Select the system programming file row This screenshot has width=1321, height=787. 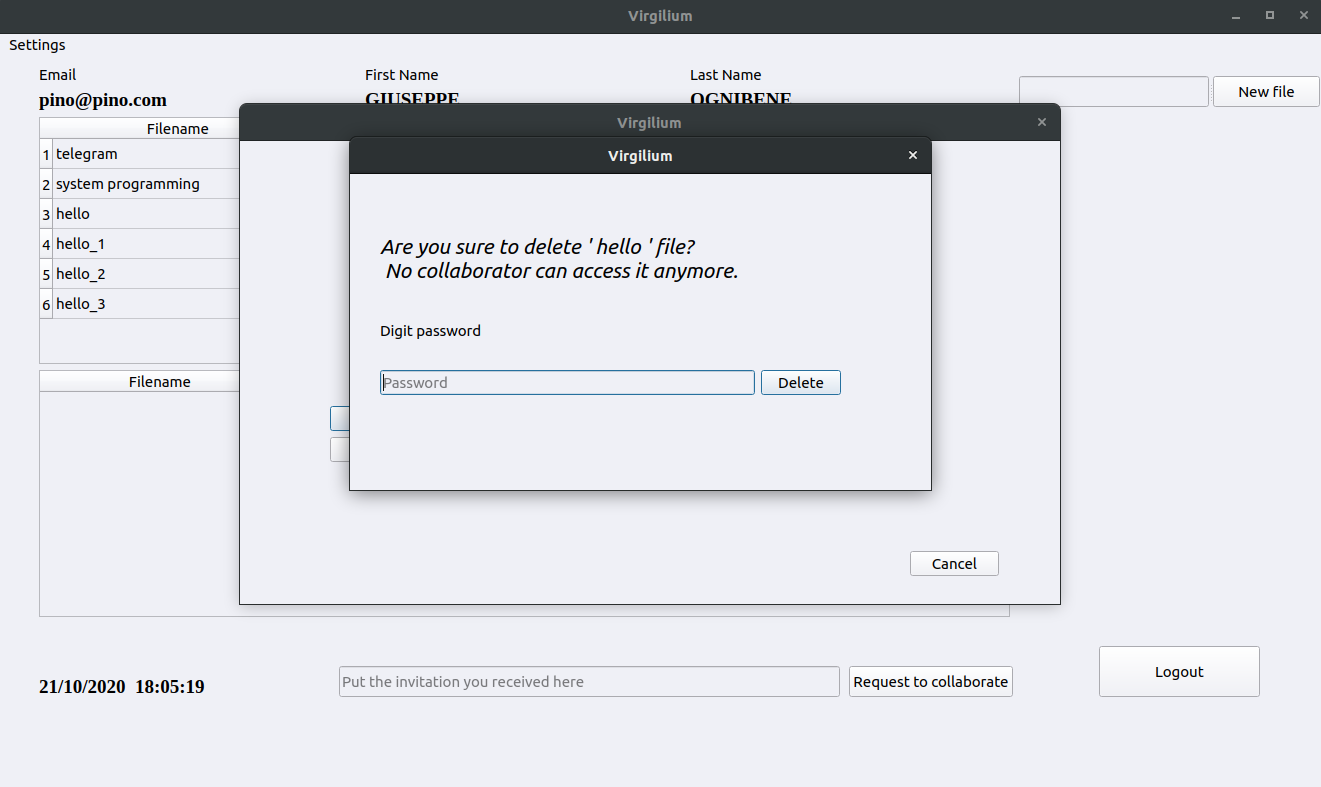[x=146, y=184]
